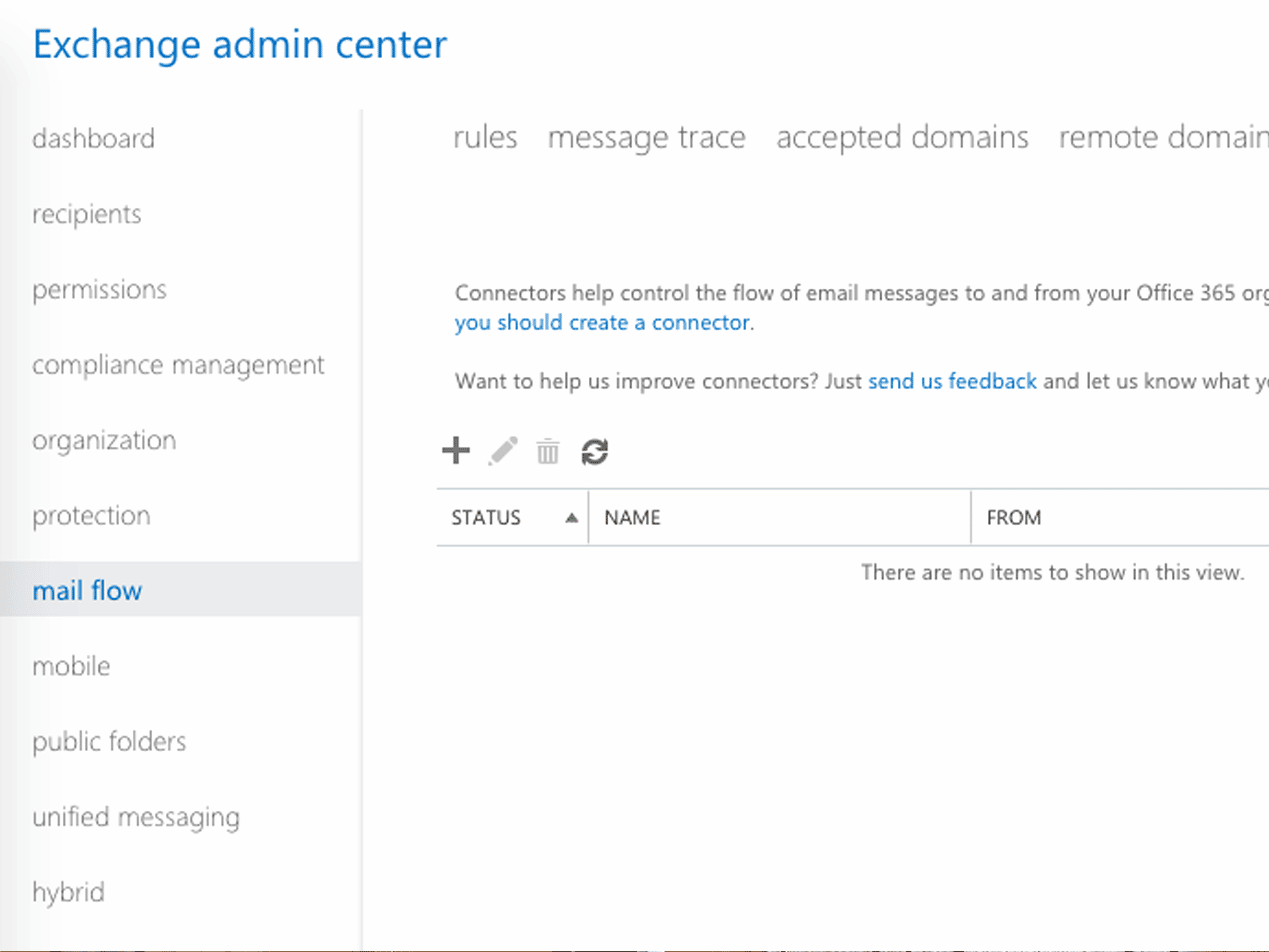Click the plus icon to add connector
The width and height of the screenshot is (1269, 952).
coord(456,452)
